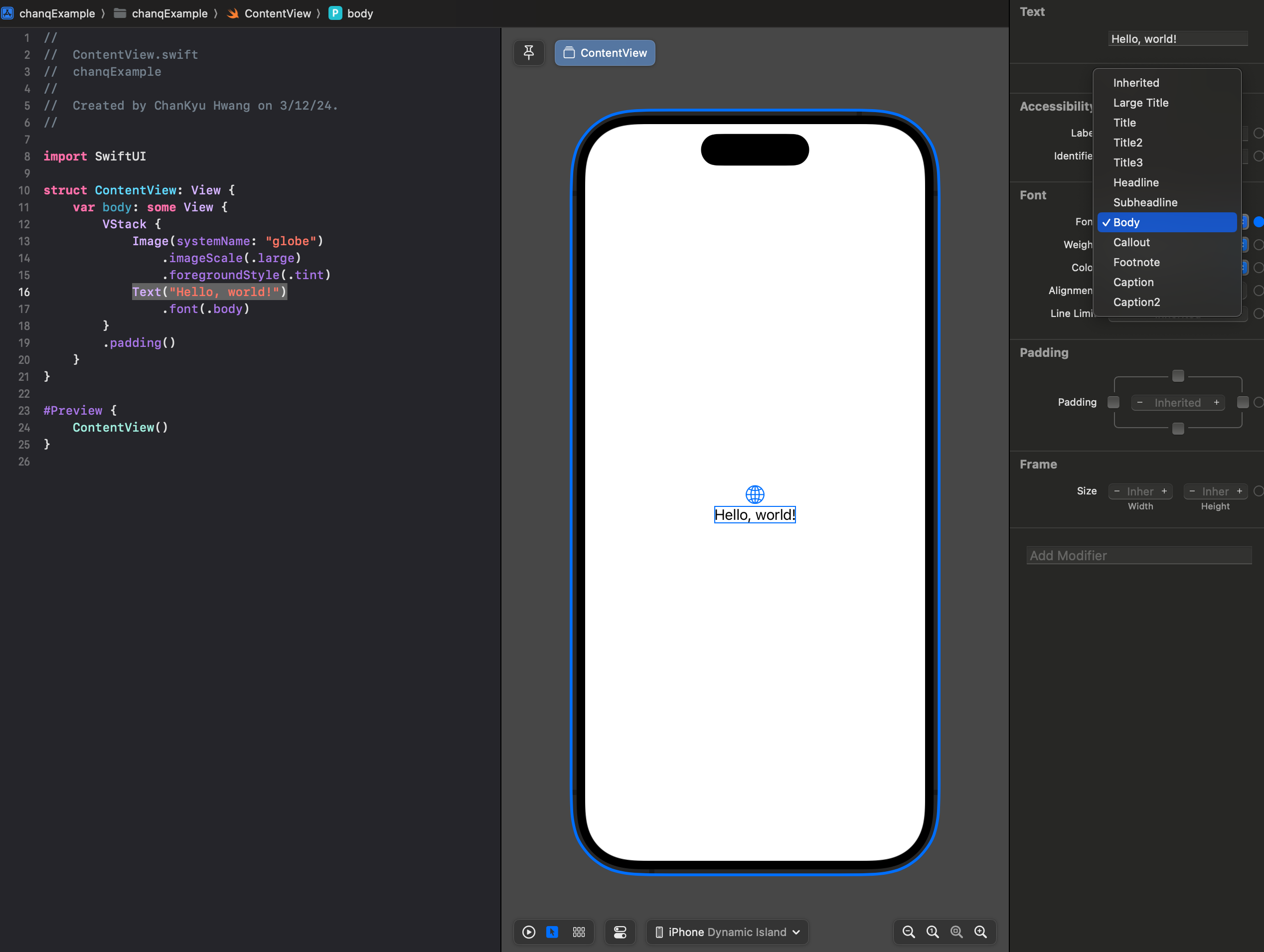1264x952 pixels.
Task: Zoom preview to 100 percent
Action: coord(933,932)
